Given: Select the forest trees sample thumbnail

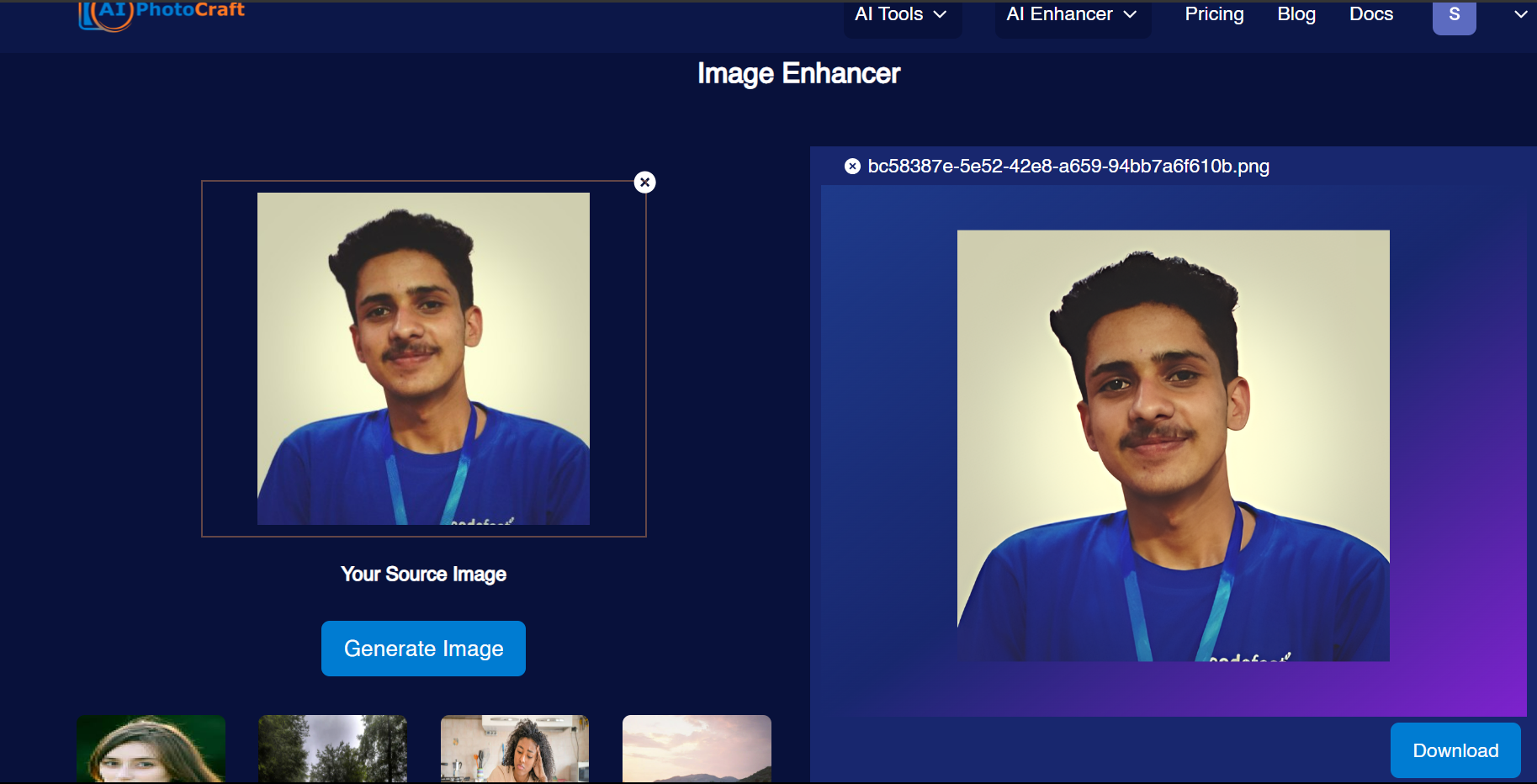Looking at the screenshot, I should coord(333,749).
